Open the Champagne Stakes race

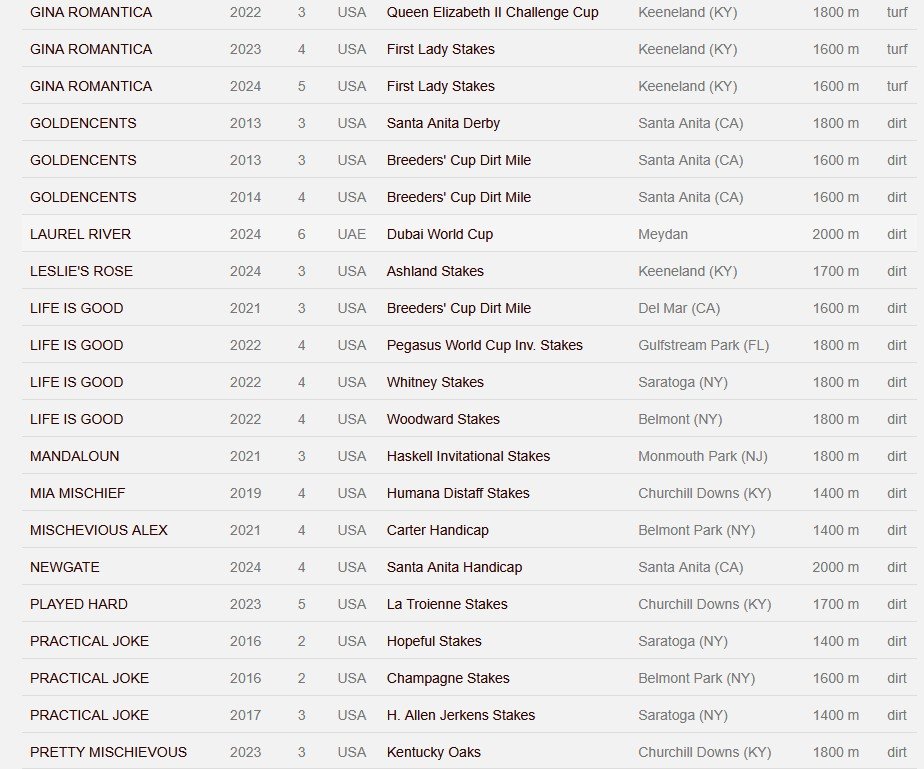point(448,679)
